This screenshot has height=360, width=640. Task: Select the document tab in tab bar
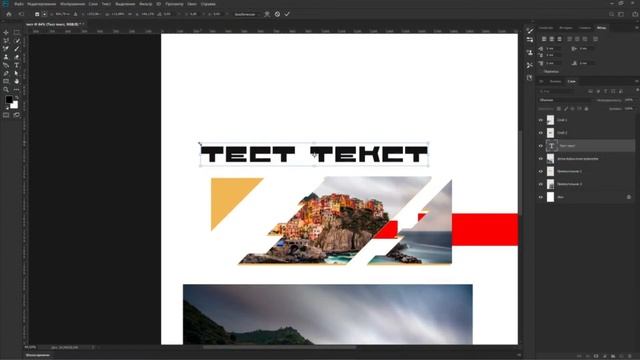(55, 24)
